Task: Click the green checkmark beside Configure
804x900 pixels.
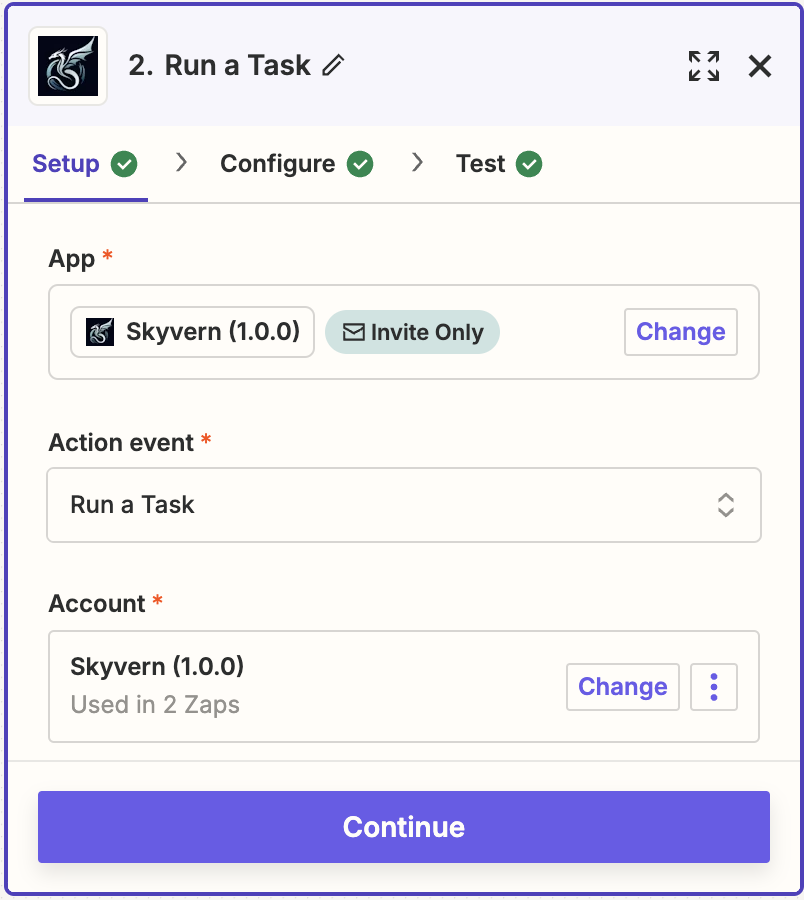Action: 362,163
